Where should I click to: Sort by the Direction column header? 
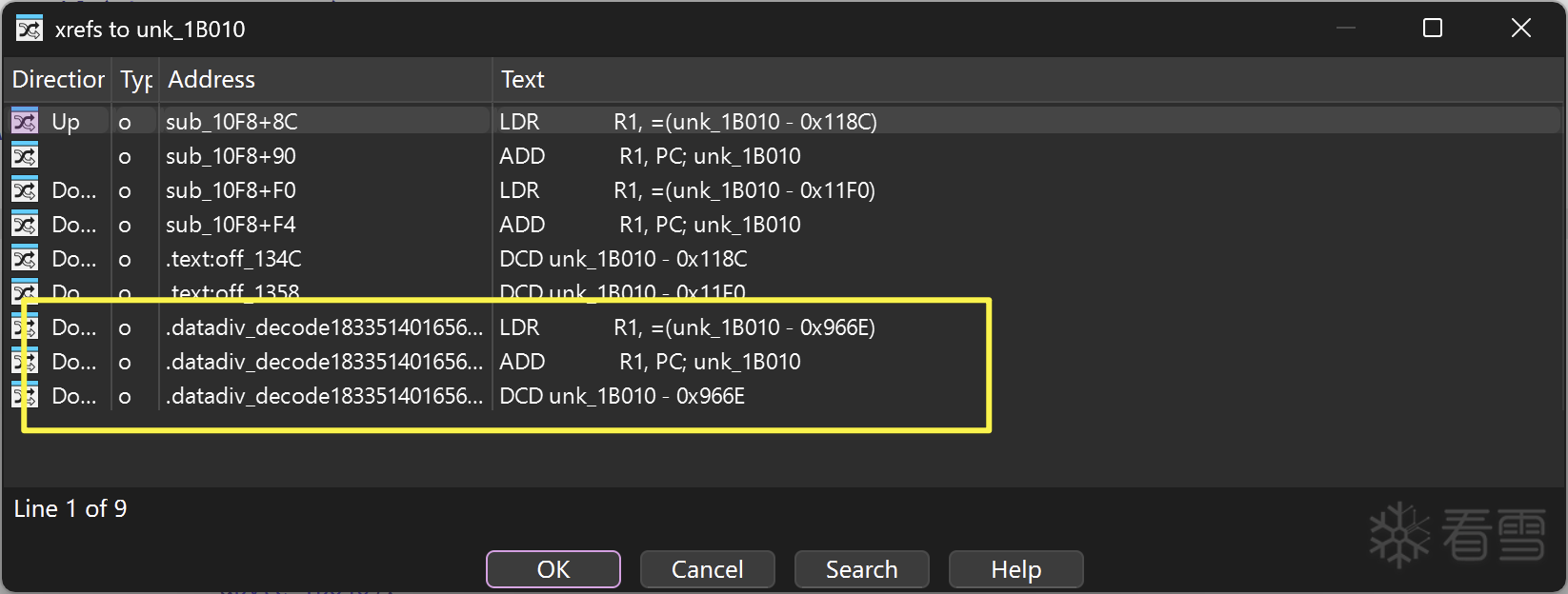point(57,80)
